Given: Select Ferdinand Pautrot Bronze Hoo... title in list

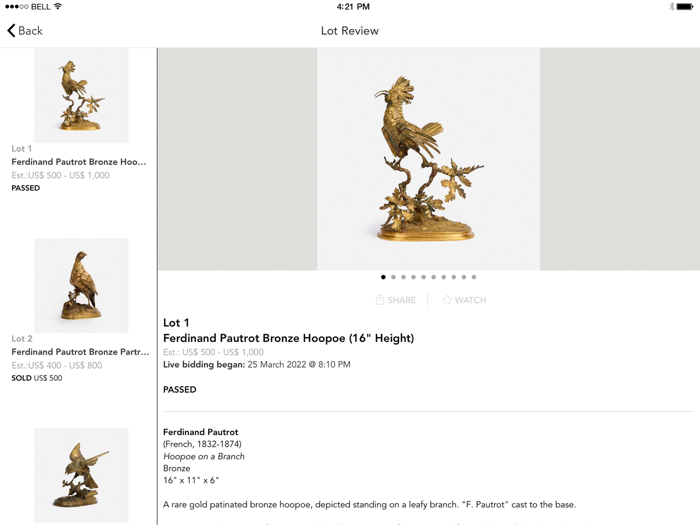Looking at the screenshot, I should click(x=79, y=162).
